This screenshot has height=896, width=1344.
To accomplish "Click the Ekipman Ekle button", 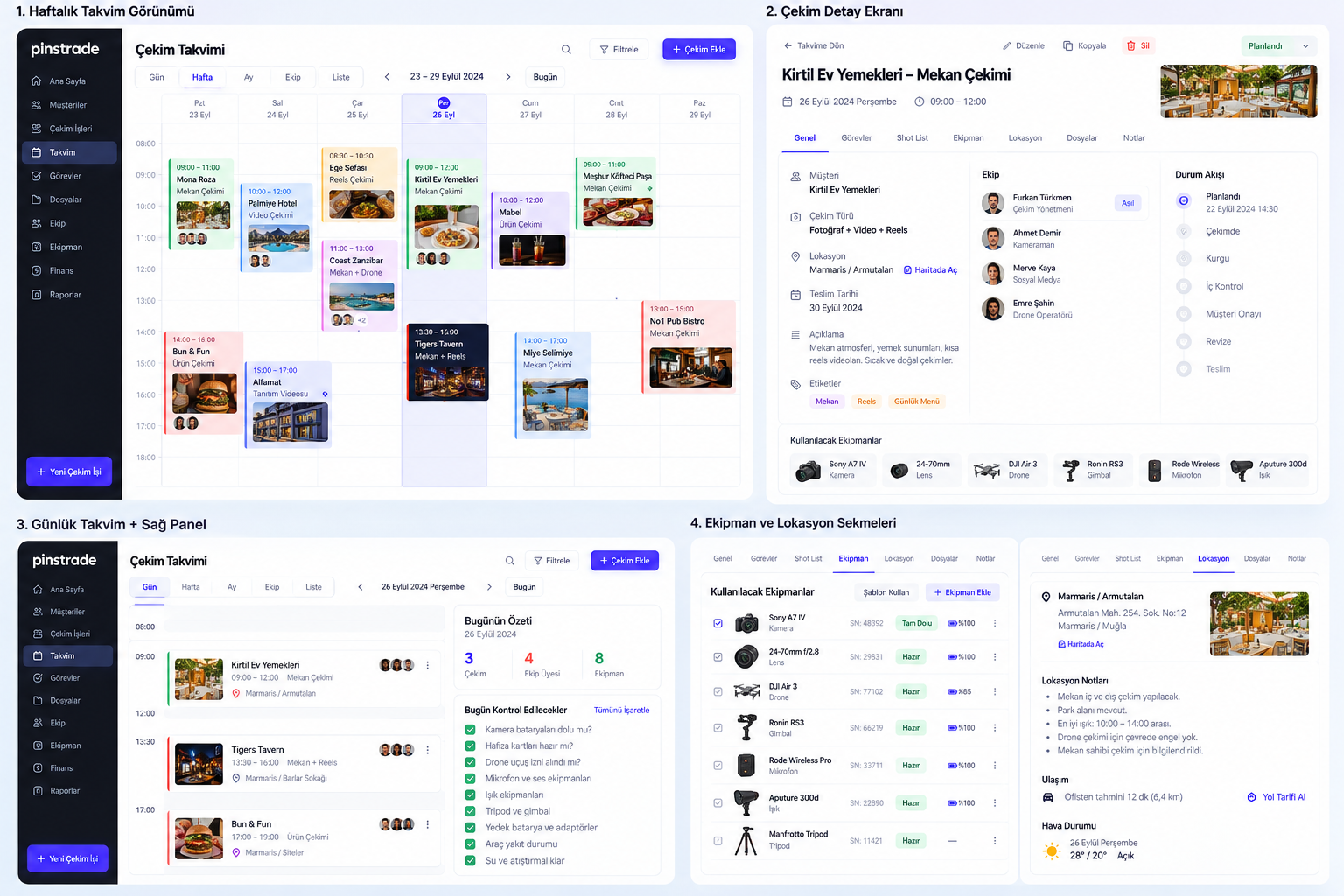I will pos(962,592).
